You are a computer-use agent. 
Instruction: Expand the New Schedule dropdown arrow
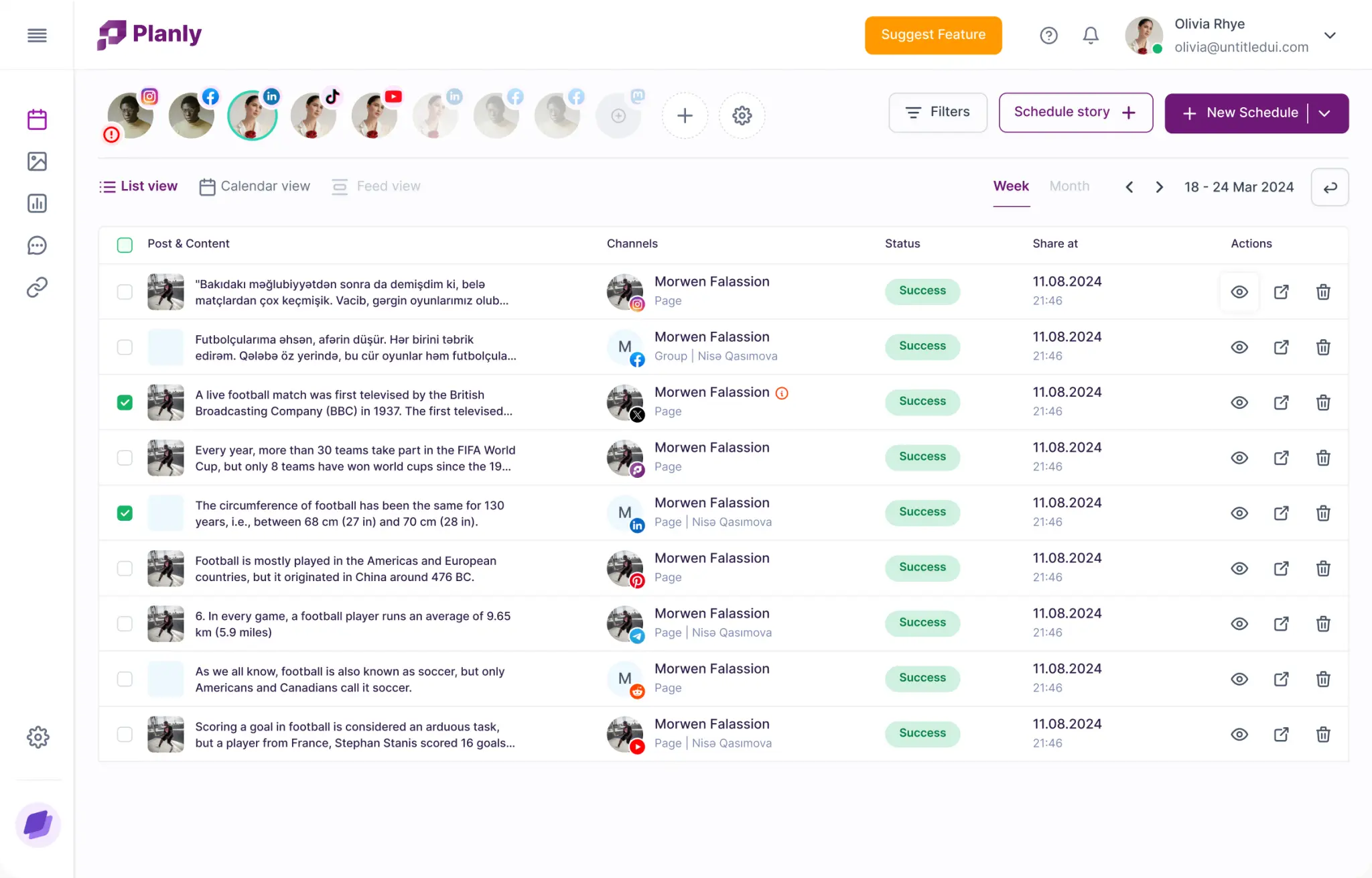1326,113
